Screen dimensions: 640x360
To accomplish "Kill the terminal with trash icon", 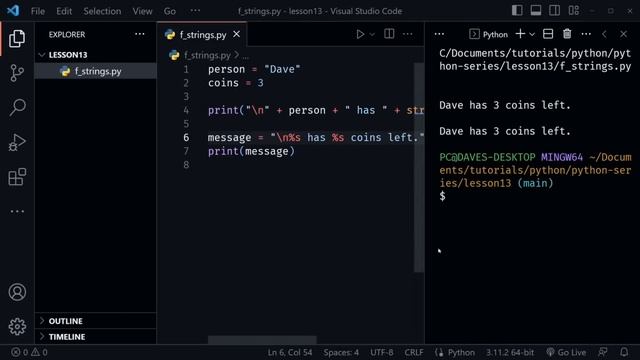I will (x=567, y=34).
